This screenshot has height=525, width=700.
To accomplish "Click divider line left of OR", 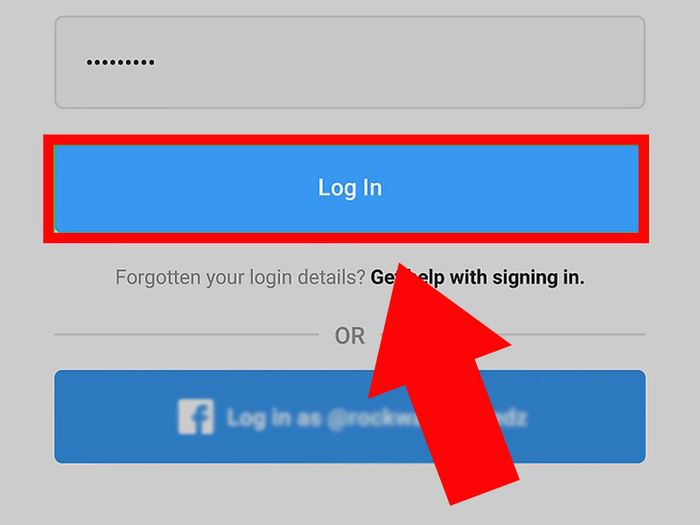I will tap(187, 334).
